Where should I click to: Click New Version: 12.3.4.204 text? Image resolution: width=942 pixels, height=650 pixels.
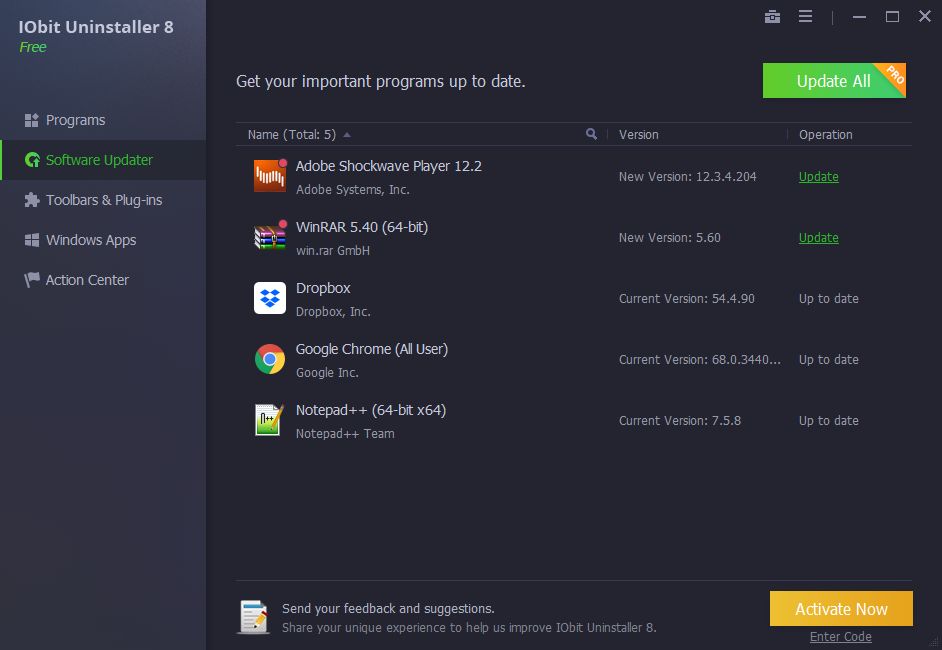687,177
